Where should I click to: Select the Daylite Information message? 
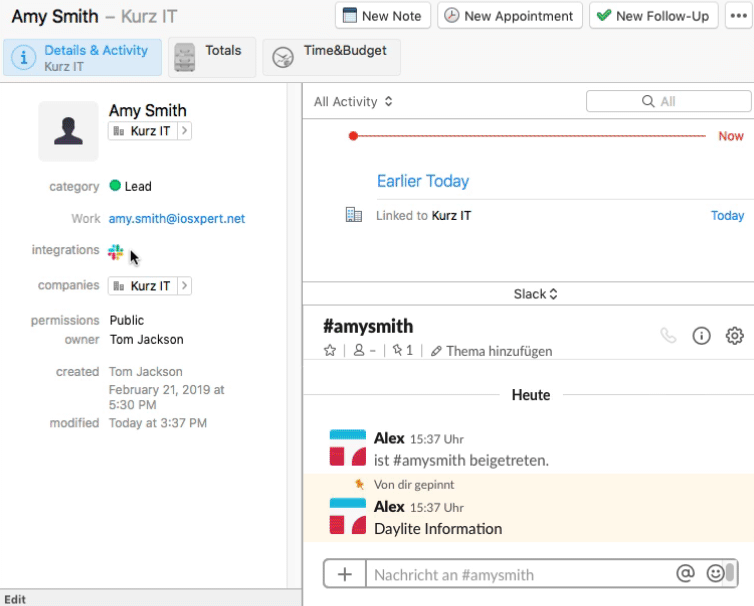point(438,529)
